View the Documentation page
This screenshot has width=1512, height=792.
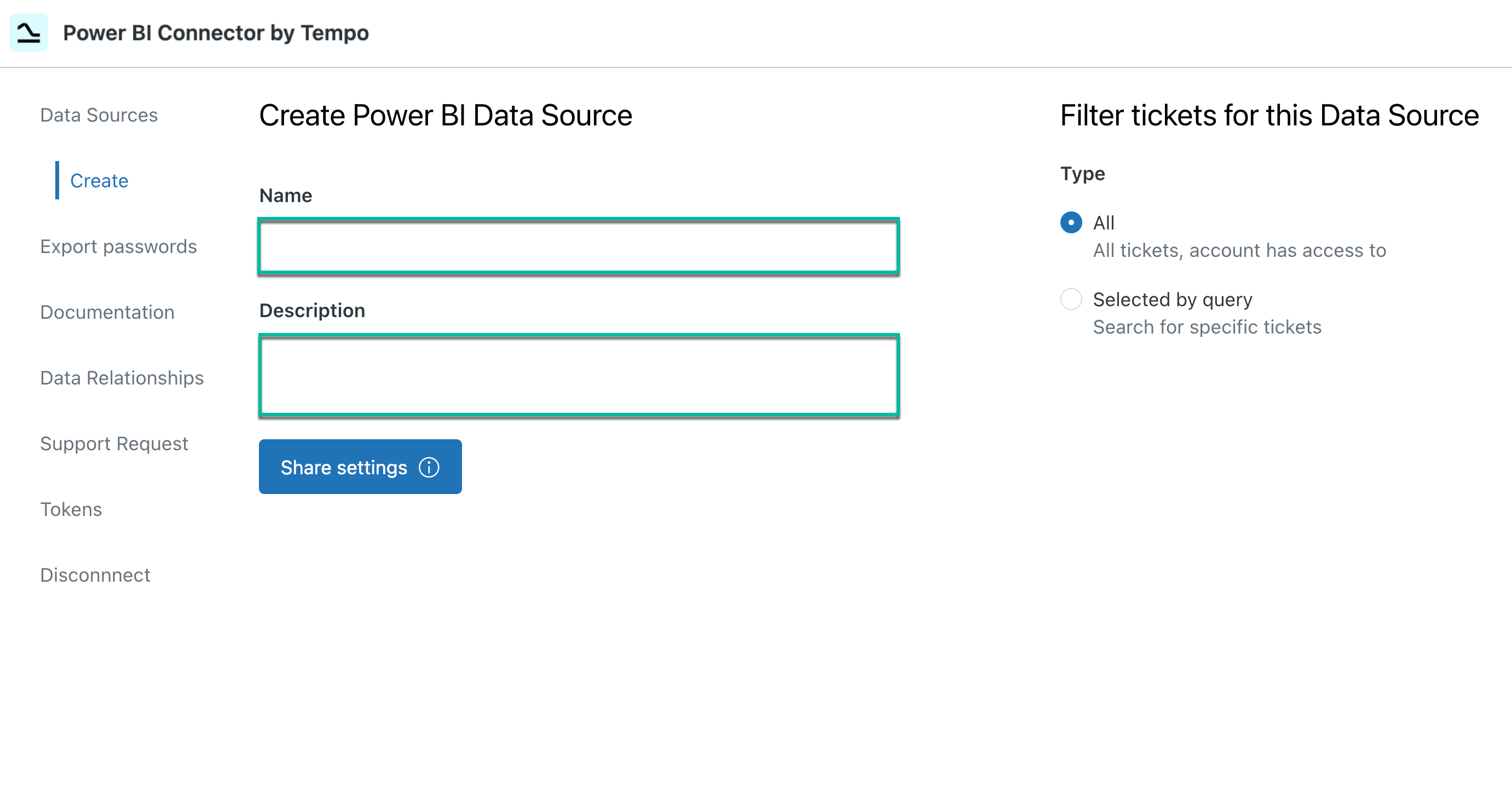click(107, 312)
